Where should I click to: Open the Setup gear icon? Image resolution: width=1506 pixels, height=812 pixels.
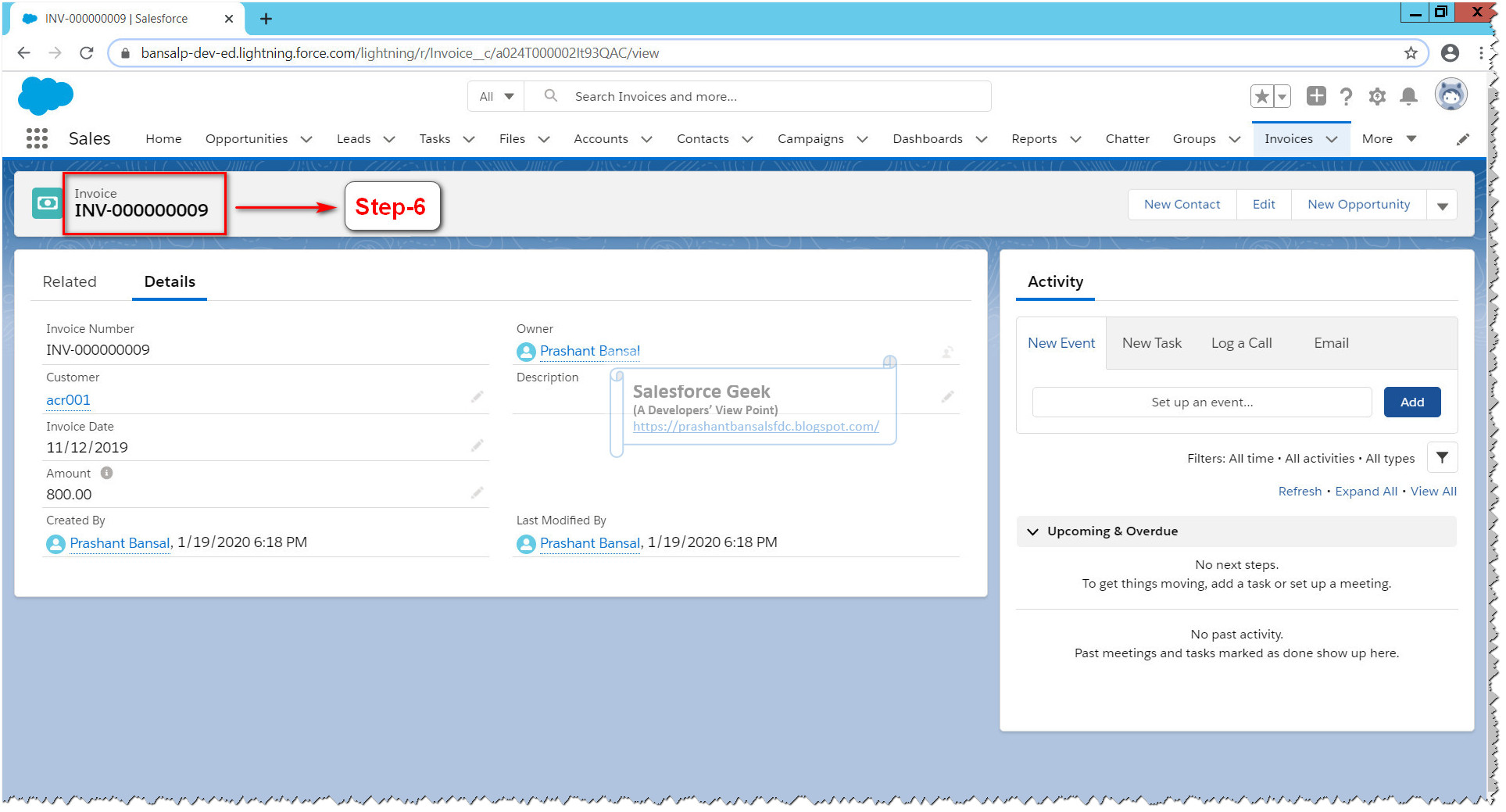pyautogui.click(x=1377, y=96)
